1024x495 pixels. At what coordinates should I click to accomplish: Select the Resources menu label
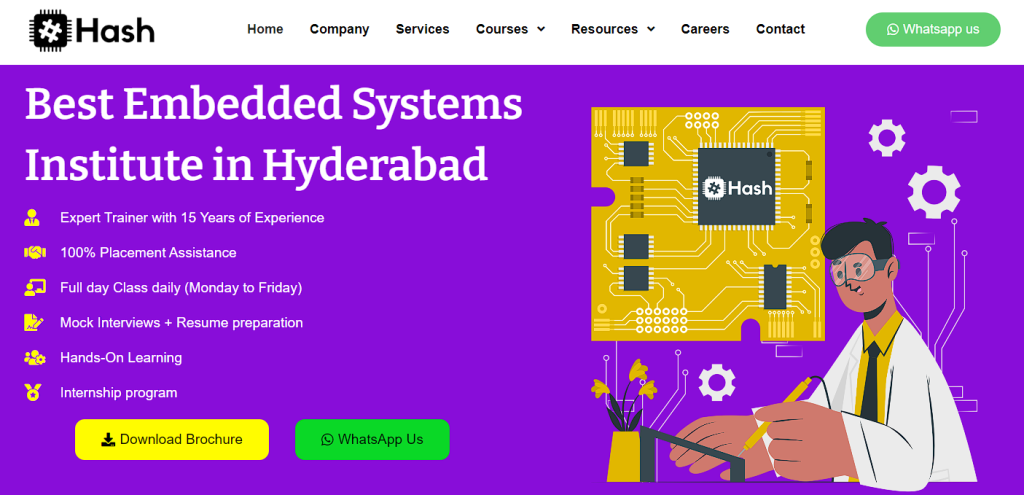[605, 29]
